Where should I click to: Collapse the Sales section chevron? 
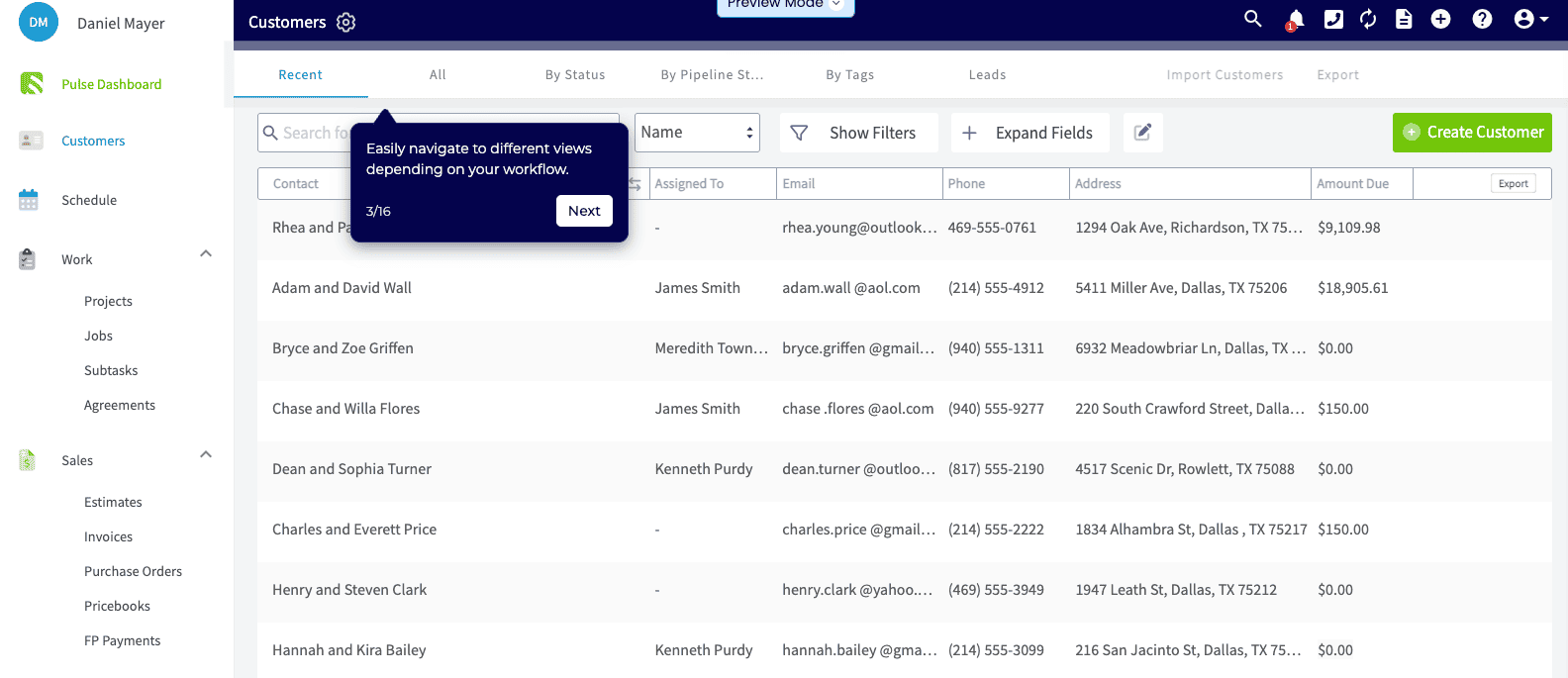[x=206, y=454]
